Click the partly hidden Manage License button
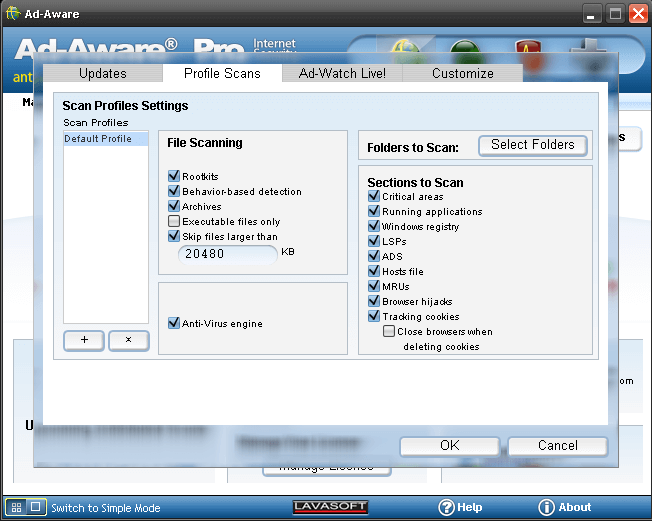 327,471
